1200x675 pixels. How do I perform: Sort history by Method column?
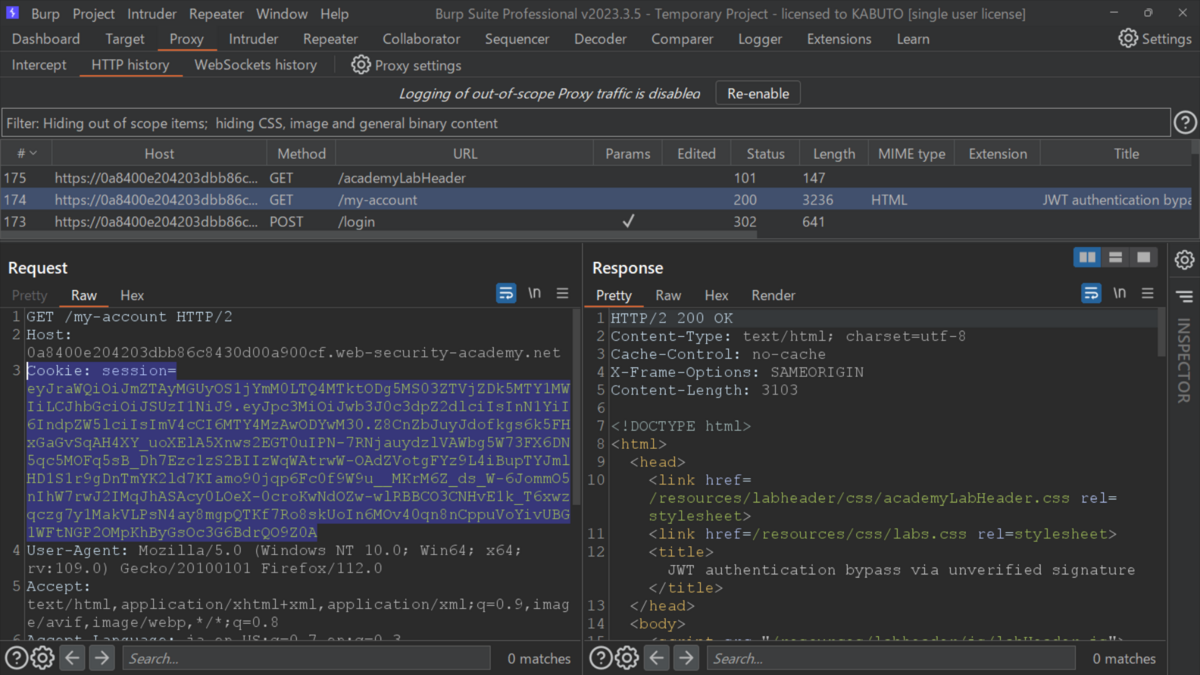(301, 153)
